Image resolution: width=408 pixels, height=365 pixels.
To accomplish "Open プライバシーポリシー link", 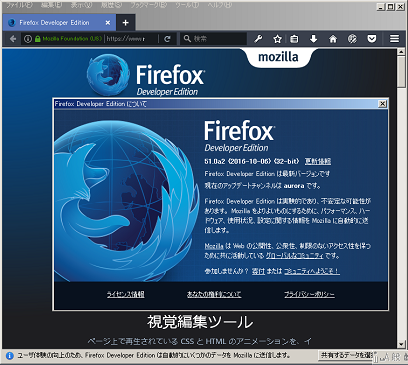I will coord(309,294).
